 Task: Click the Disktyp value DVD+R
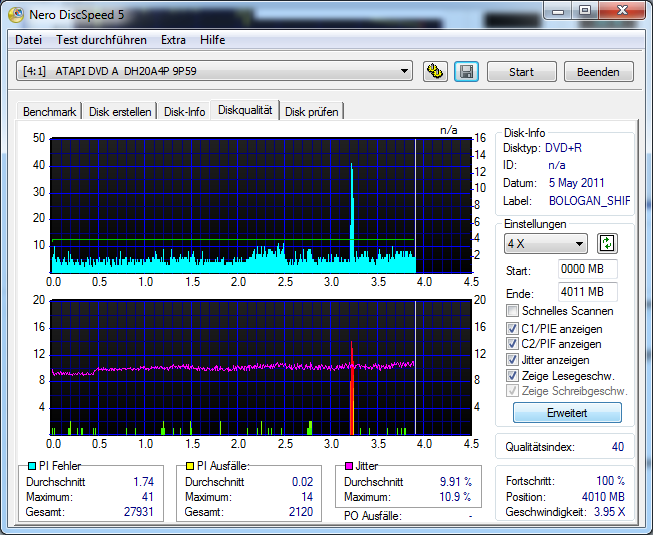(563, 148)
